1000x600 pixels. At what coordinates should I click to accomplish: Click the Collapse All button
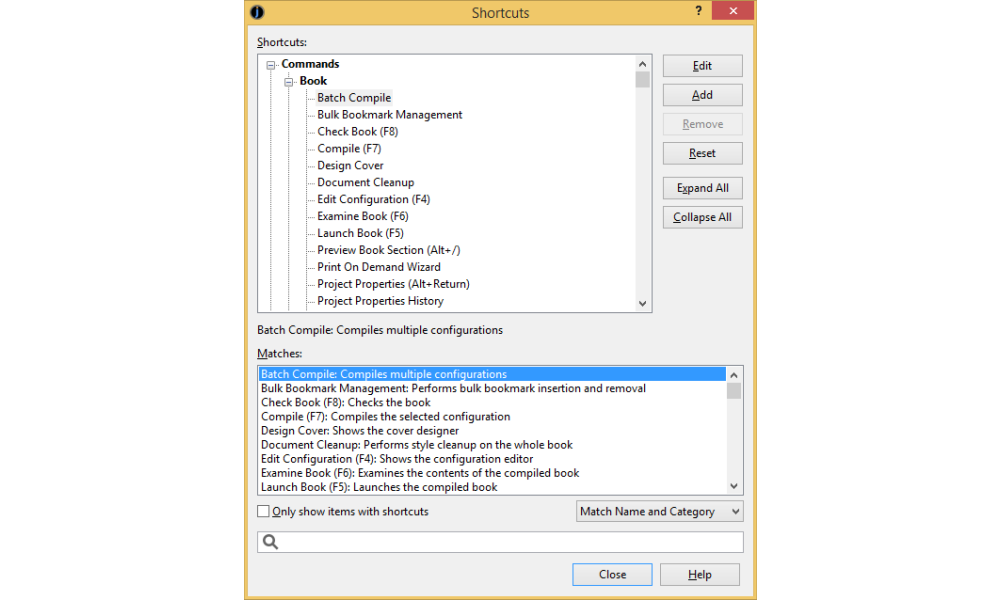702,217
